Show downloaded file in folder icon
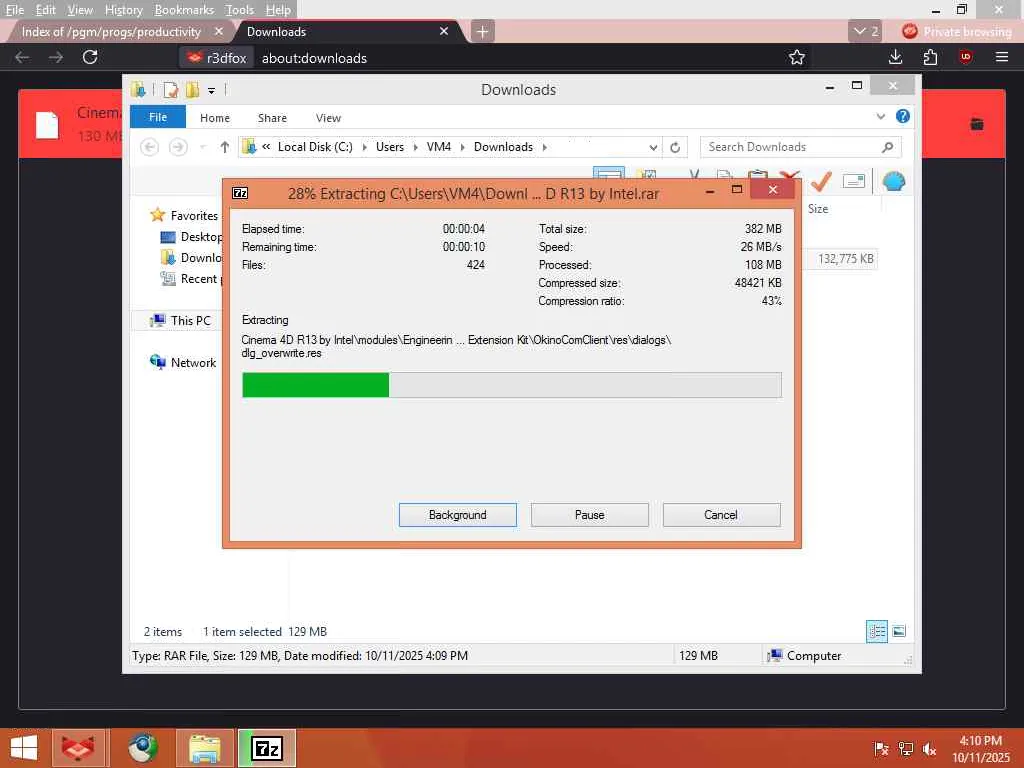 coord(977,123)
